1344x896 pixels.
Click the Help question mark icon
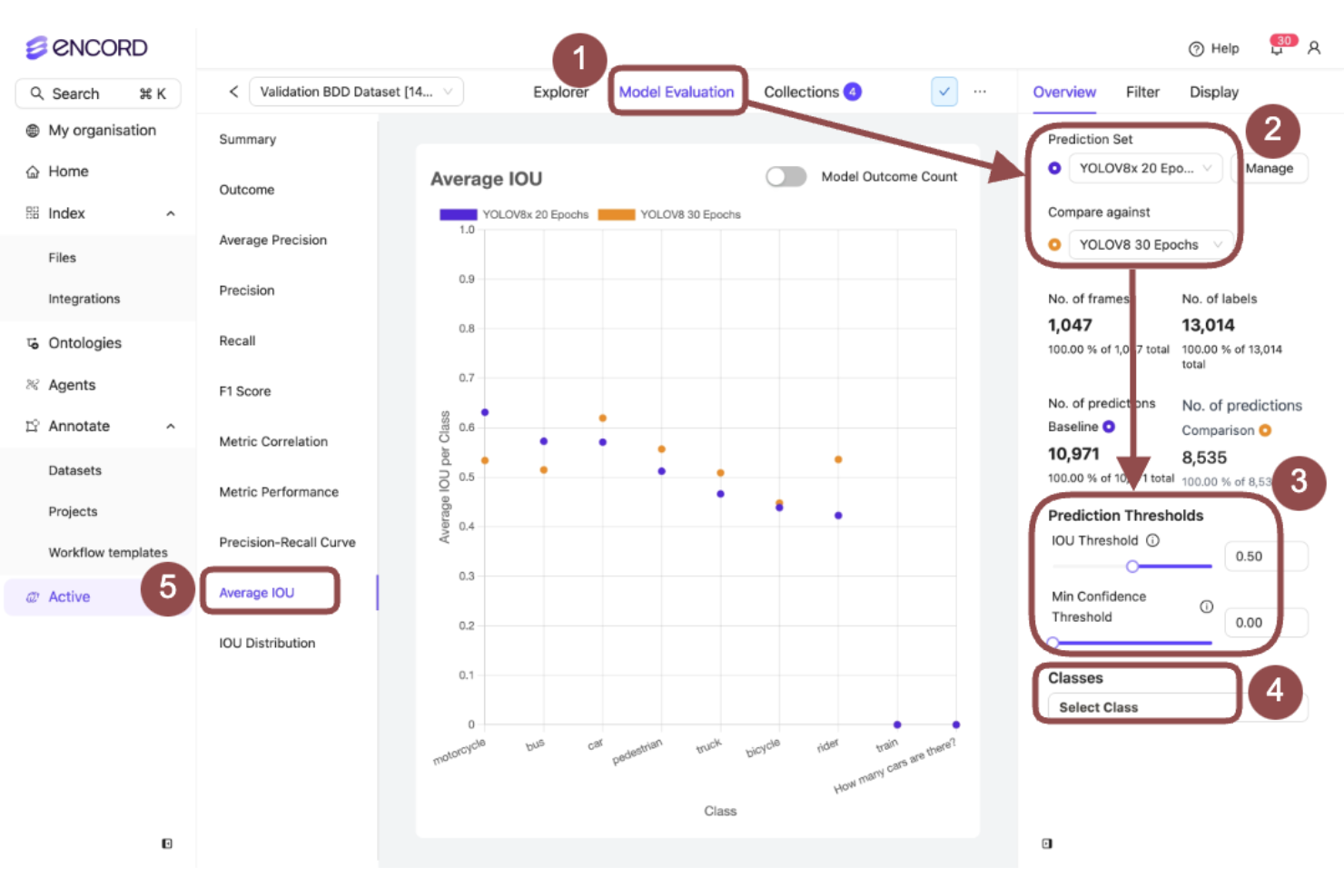click(1196, 49)
